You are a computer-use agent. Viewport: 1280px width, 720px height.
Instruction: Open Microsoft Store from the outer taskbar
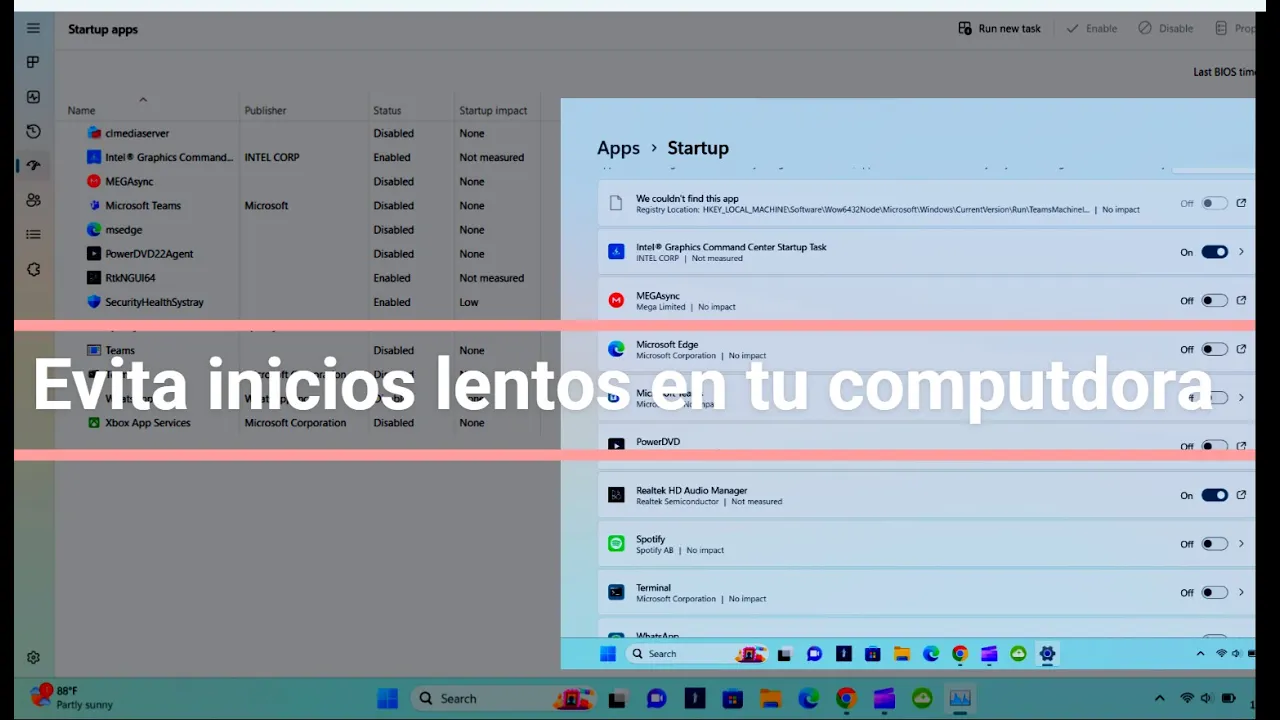click(x=732, y=698)
